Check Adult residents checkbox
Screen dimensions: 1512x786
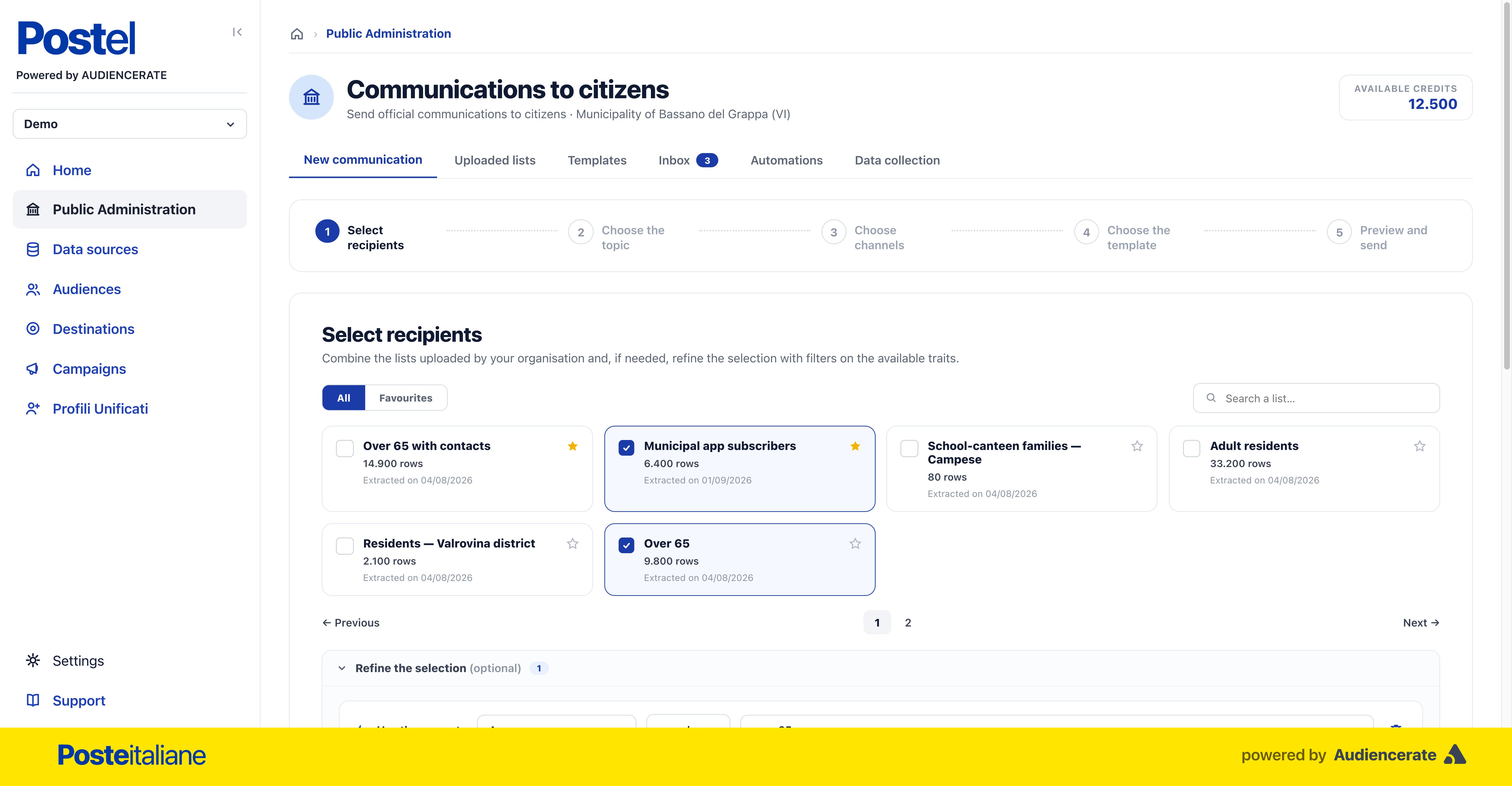(1191, 449)
